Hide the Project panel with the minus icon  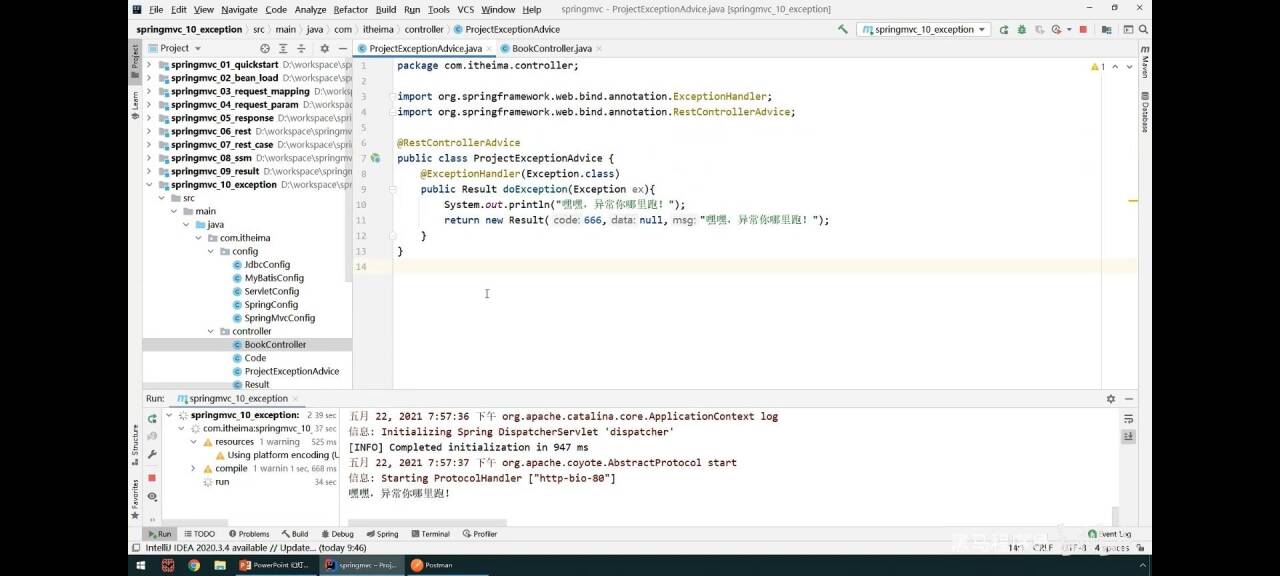(x=342, y=48)
